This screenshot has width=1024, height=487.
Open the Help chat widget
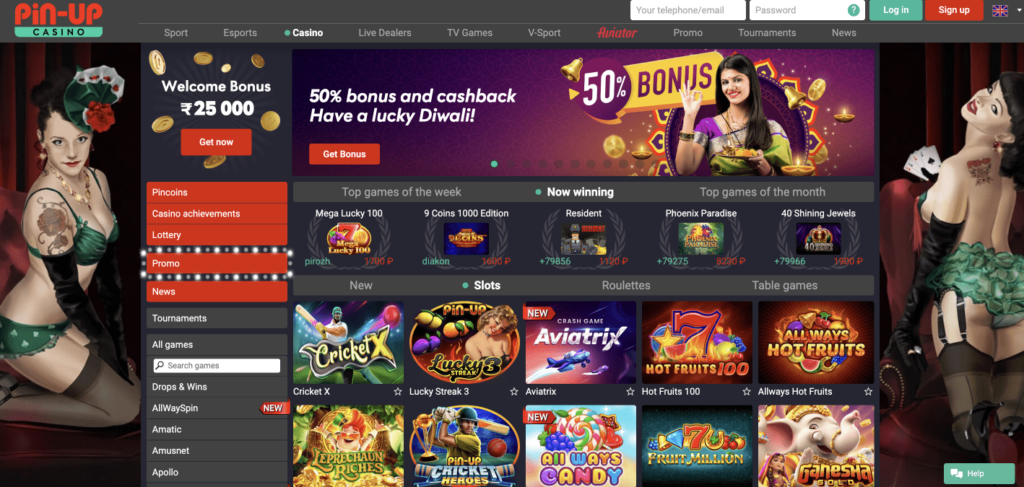point(979,473)
